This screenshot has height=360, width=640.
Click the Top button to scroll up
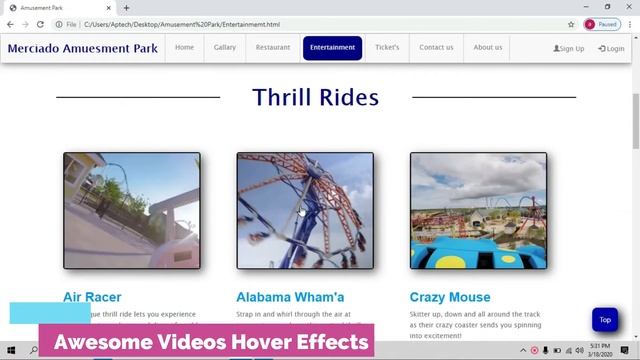pos(605,320)
